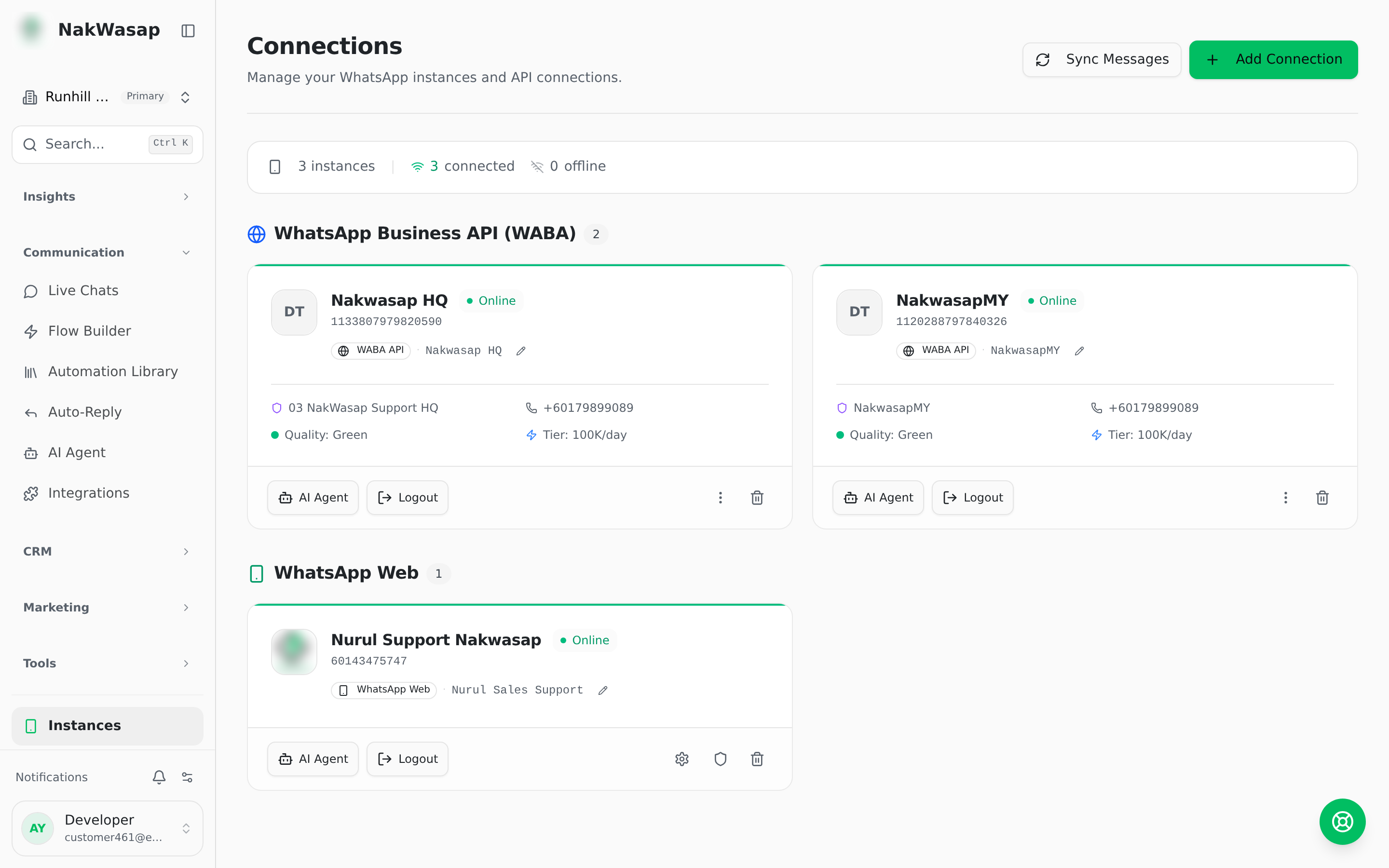Logout Nakwasap HQ instance
The image size is (1389, 868).
(x=408, y=498)
